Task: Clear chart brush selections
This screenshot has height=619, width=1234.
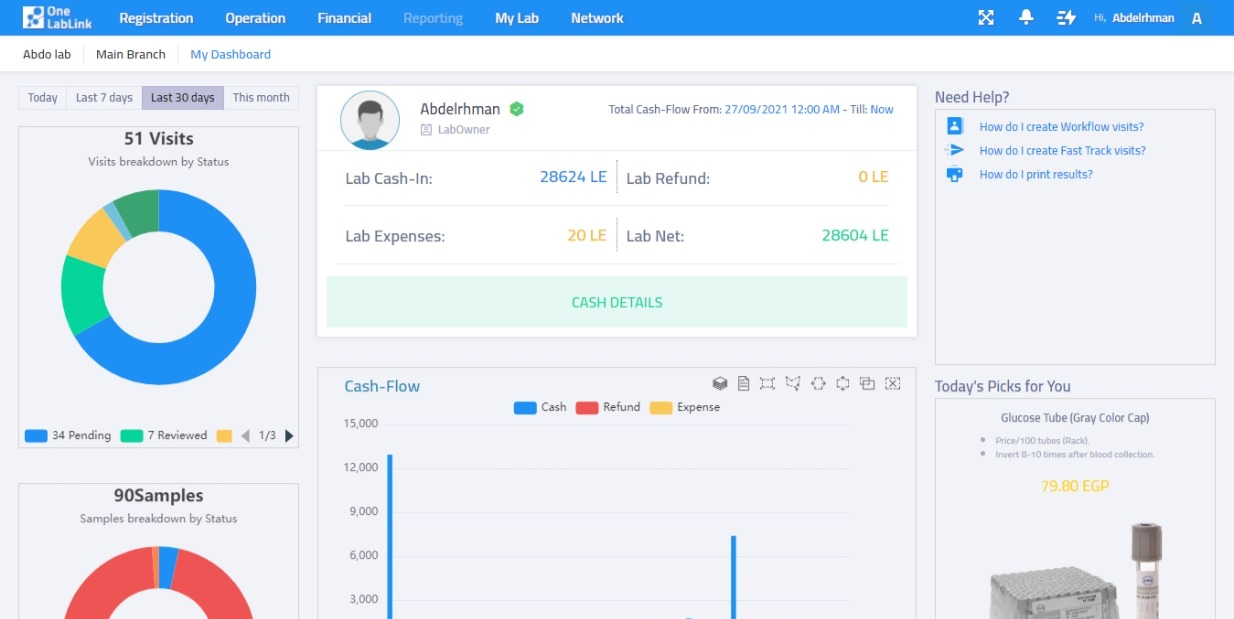Action: [893, 383]
